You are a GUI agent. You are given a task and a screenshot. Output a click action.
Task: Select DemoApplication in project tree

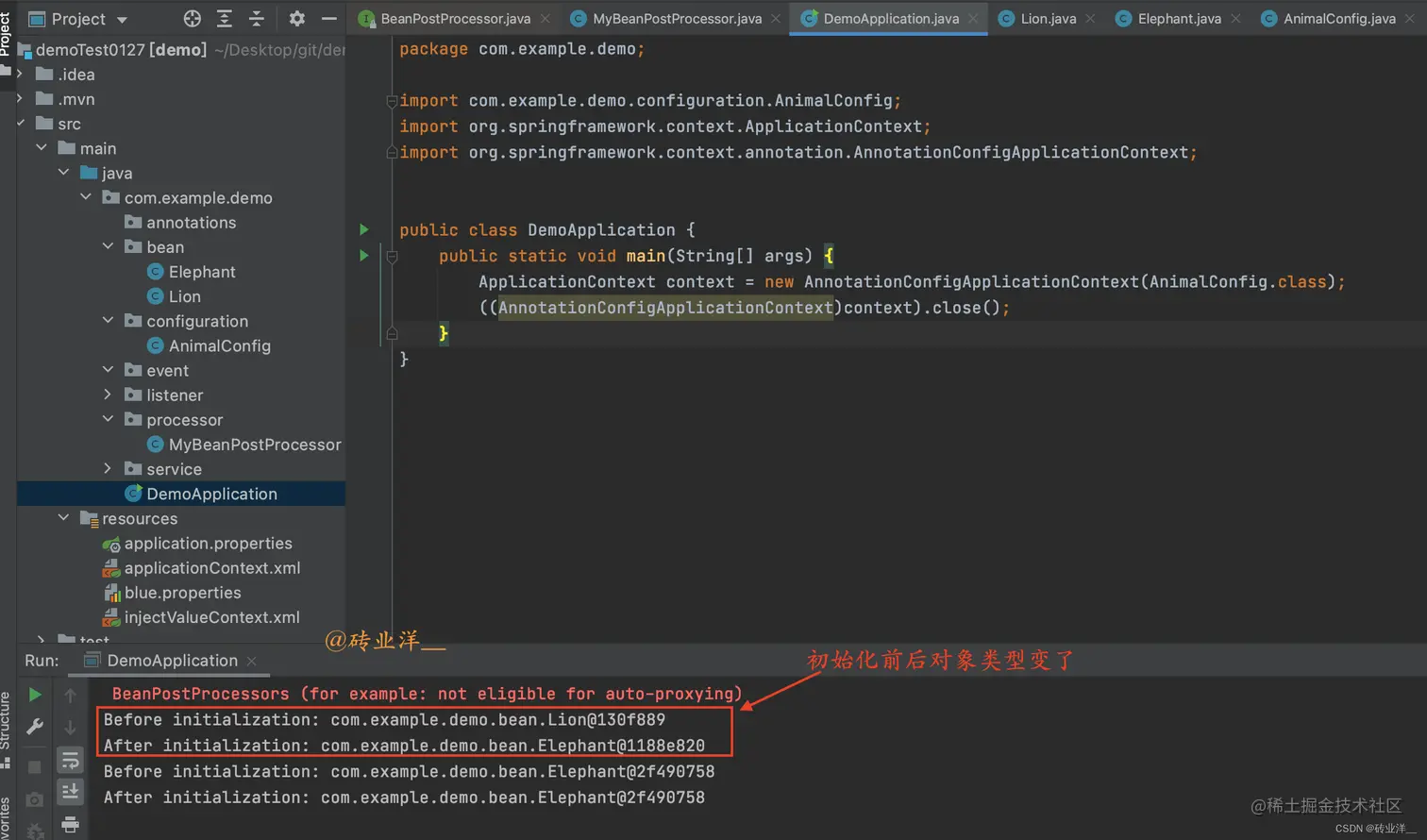pos(201,494)
